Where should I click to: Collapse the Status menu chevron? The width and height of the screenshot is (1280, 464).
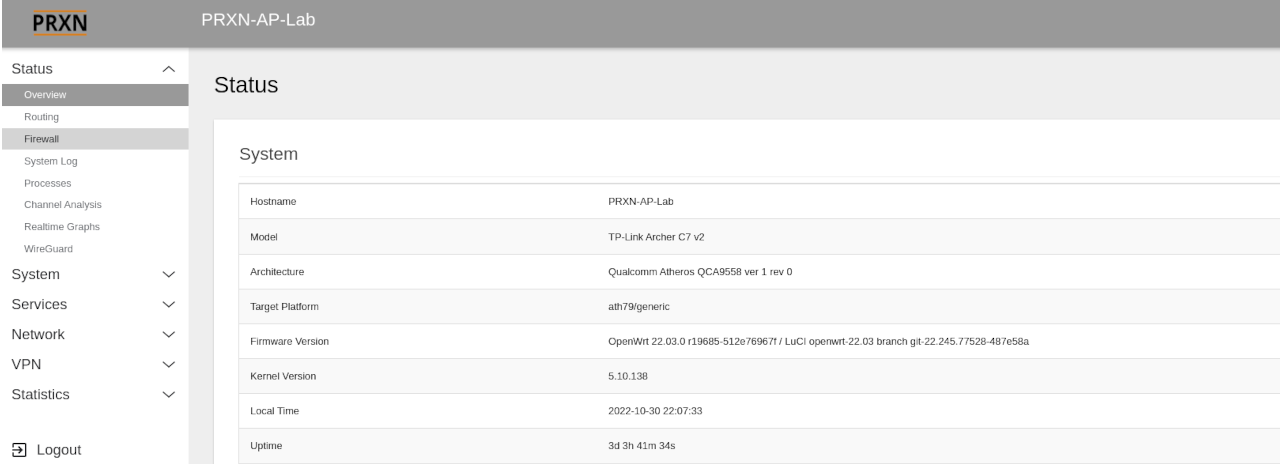[168, 69]
